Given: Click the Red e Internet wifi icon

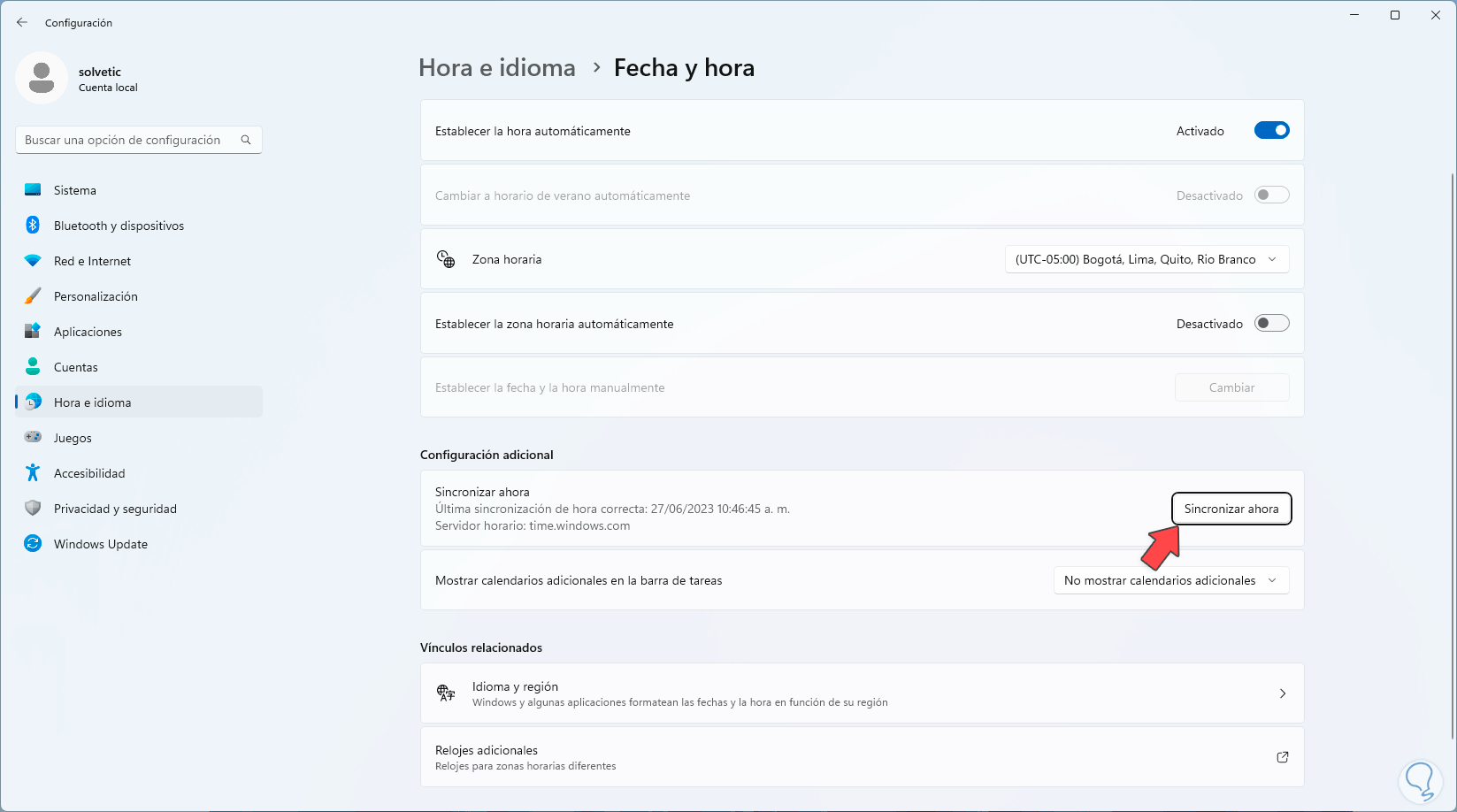Looking at the screenshot, I should pyautogui.click(x=33, y=261).
